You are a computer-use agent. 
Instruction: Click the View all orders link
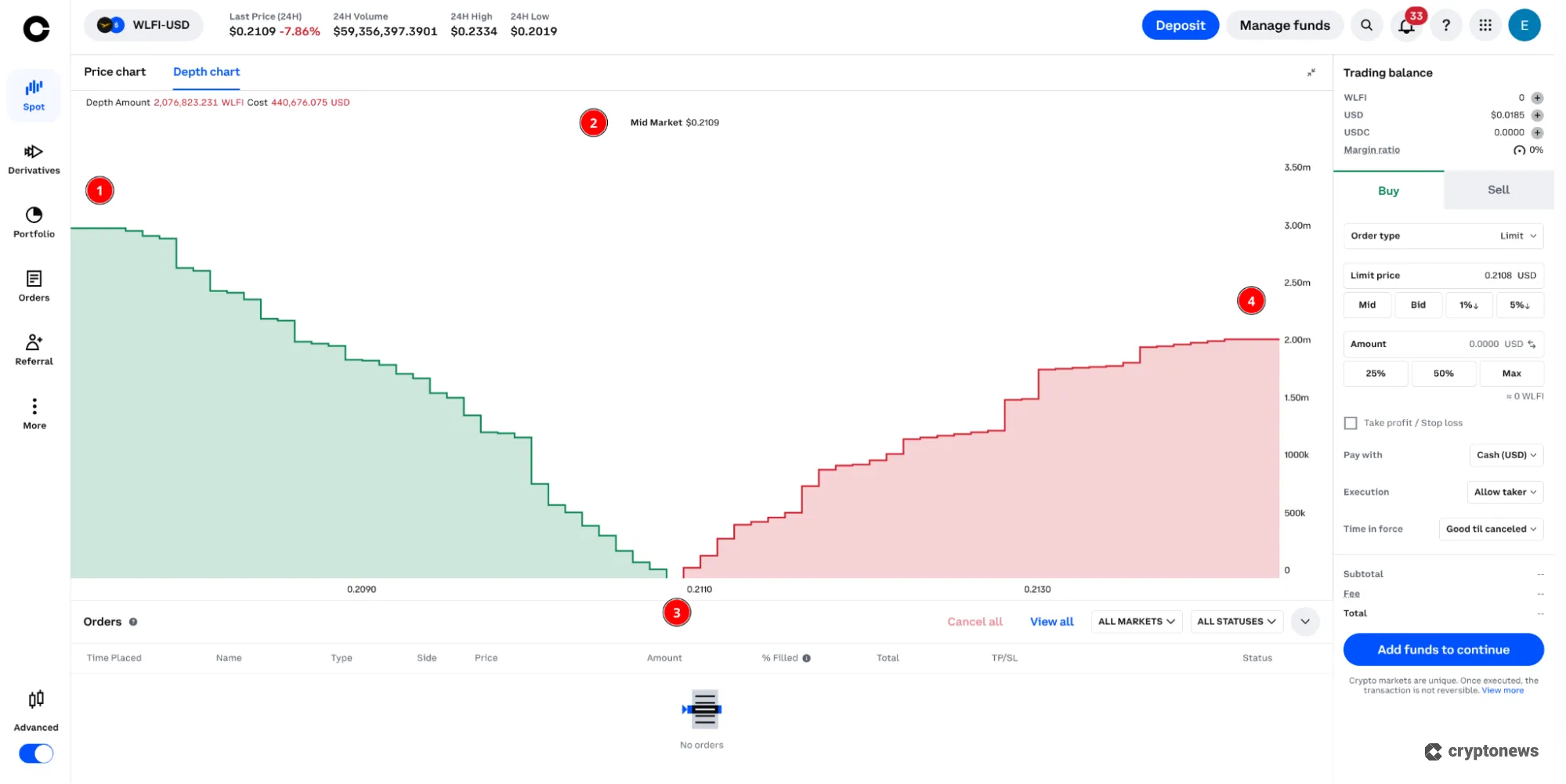point(1051,621)
